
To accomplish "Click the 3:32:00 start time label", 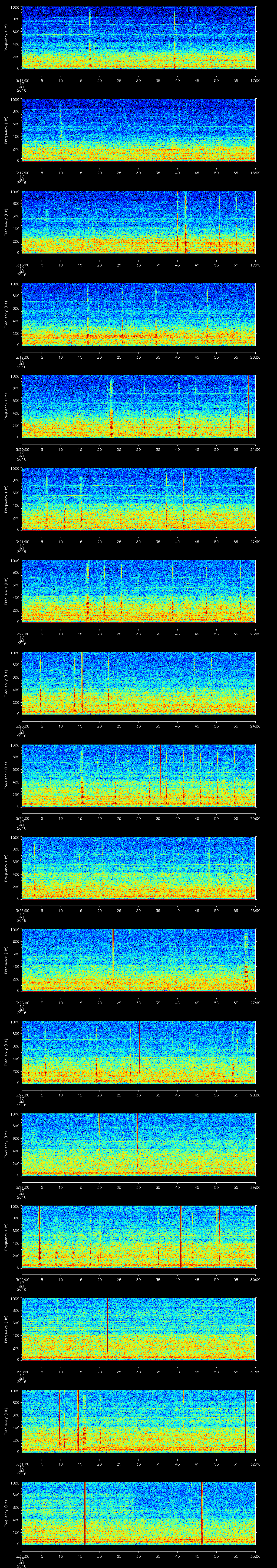I will coord(22,1556).
